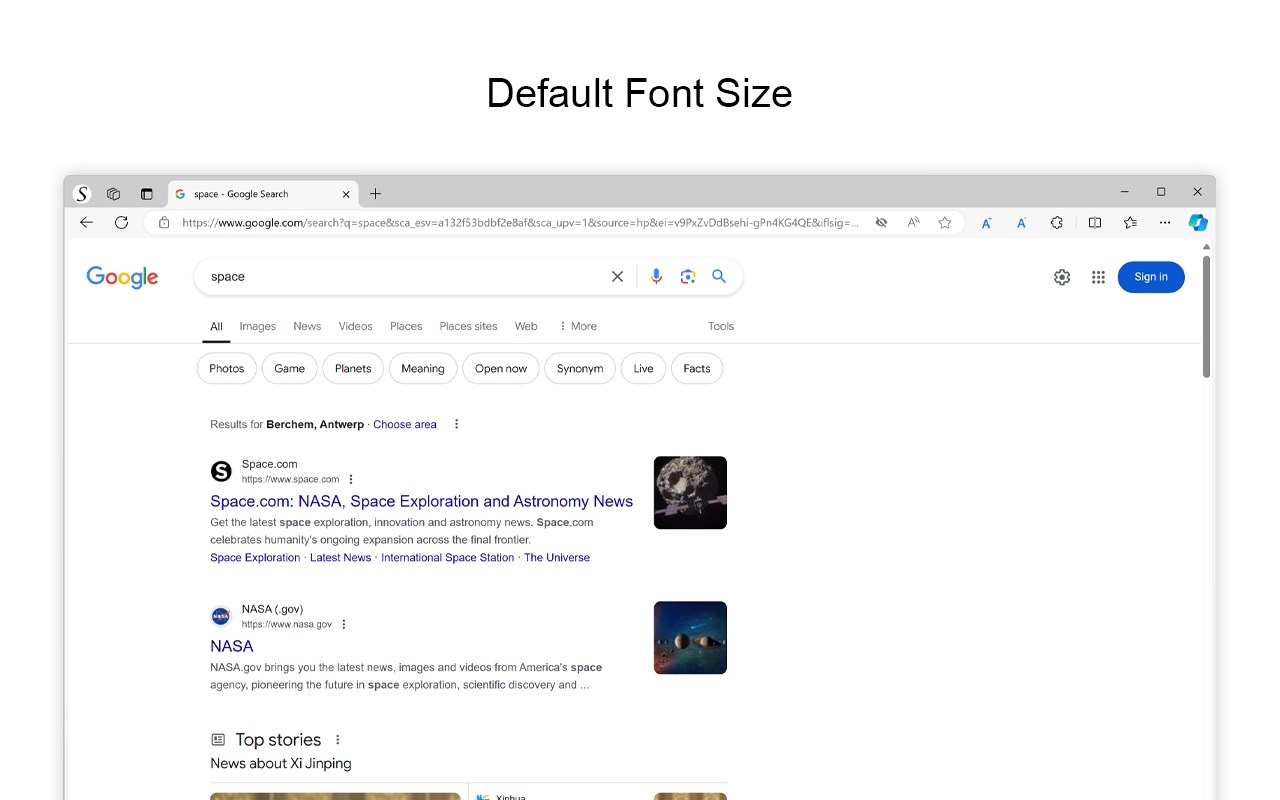Apply the Planets filter chip
Image resolution: width=1280 pixels, height=800 pixels.
(353, 369)
